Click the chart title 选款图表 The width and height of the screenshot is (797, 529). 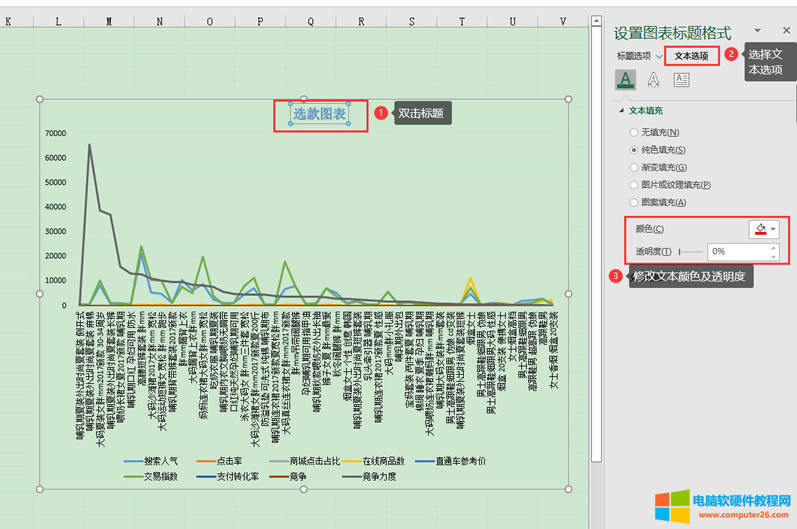319,114
